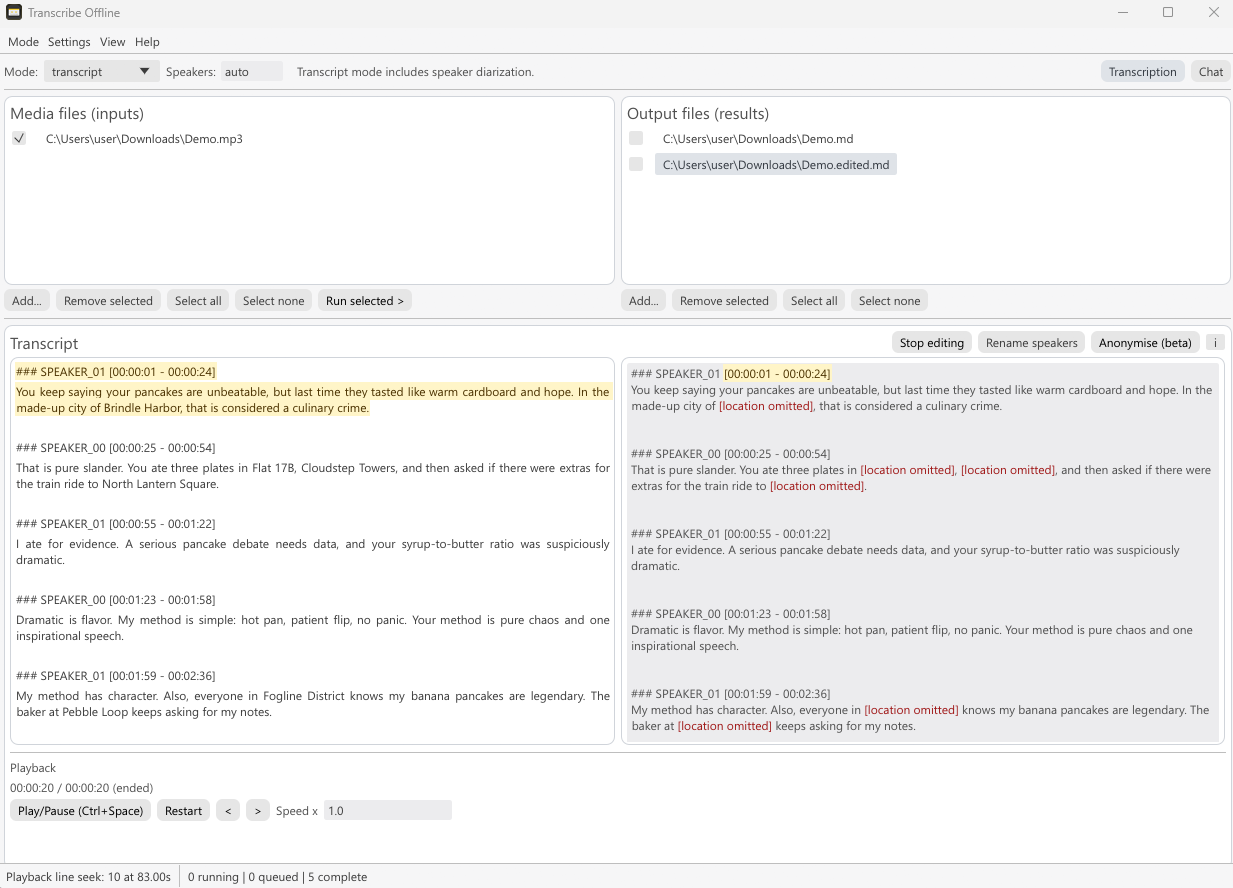Viewport: 1233px width, 888px height.
Task: Click the small info "i" button
Action: coord(1215,343)
